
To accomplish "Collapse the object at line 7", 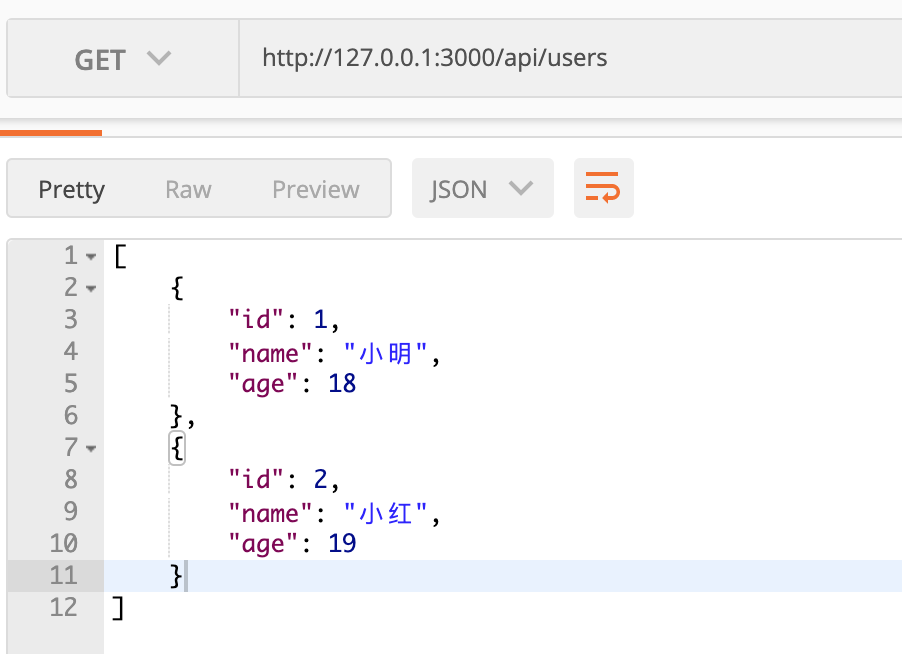I will pos(91,448).
